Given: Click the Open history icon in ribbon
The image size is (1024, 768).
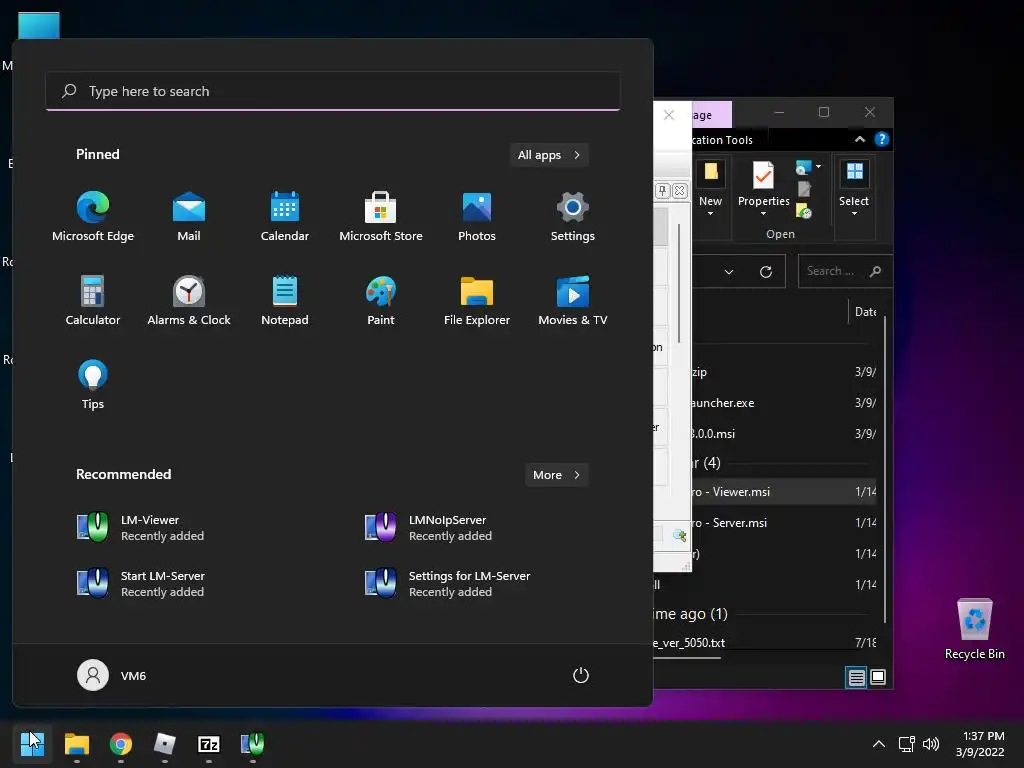Looking at the screenshot, I should click(804, 210).
